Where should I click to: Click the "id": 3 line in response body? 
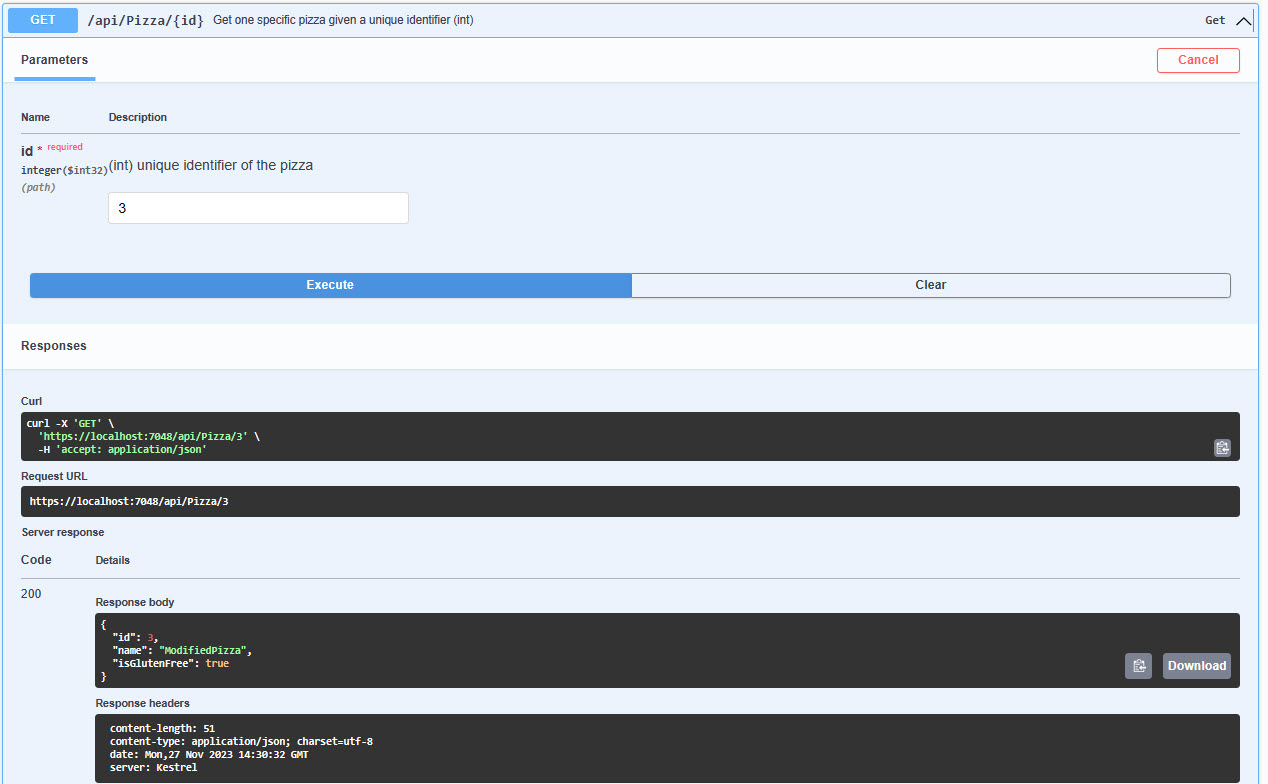(135, 637)
